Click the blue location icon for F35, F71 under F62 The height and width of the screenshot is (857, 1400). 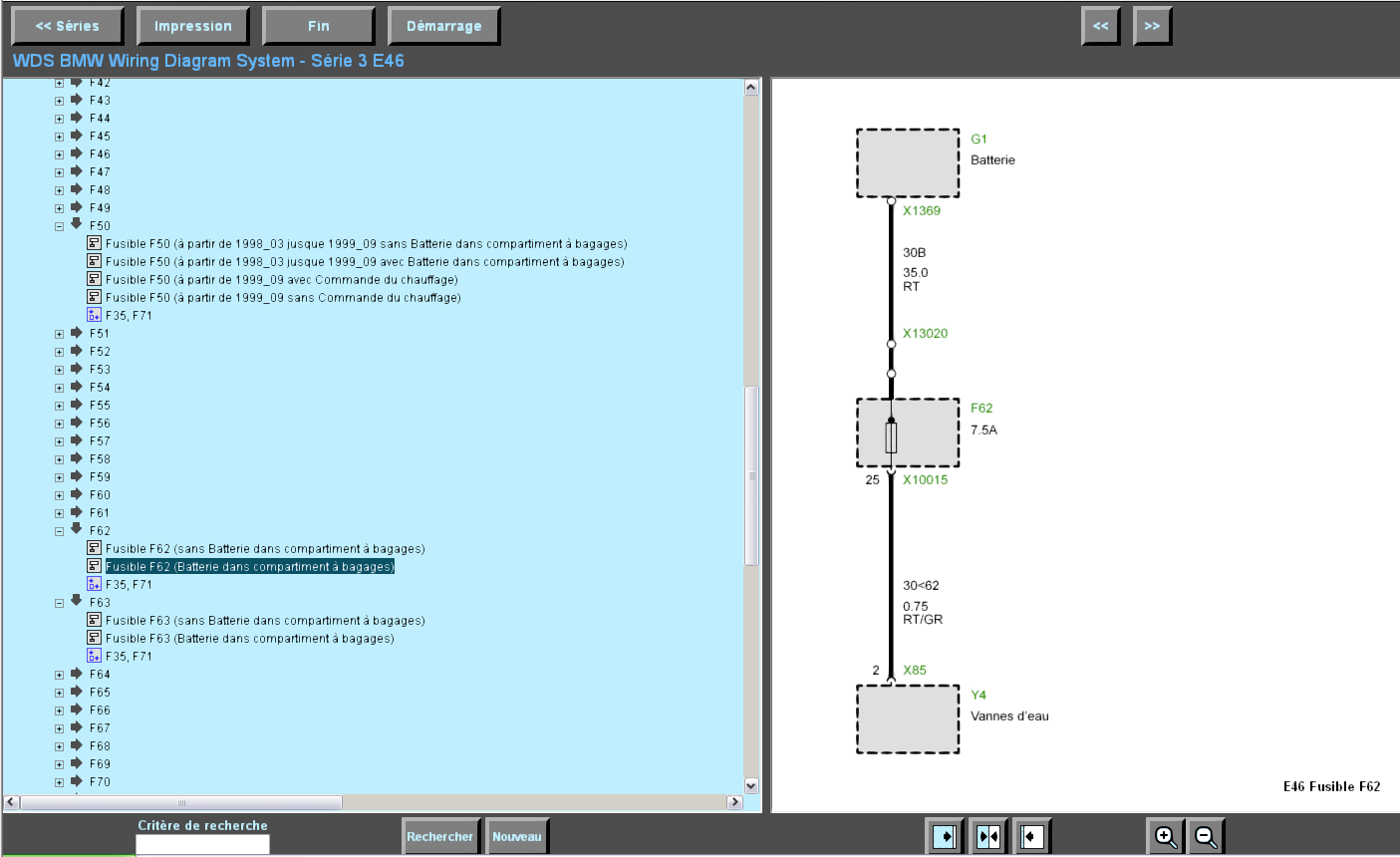click(x=94, y=584)
